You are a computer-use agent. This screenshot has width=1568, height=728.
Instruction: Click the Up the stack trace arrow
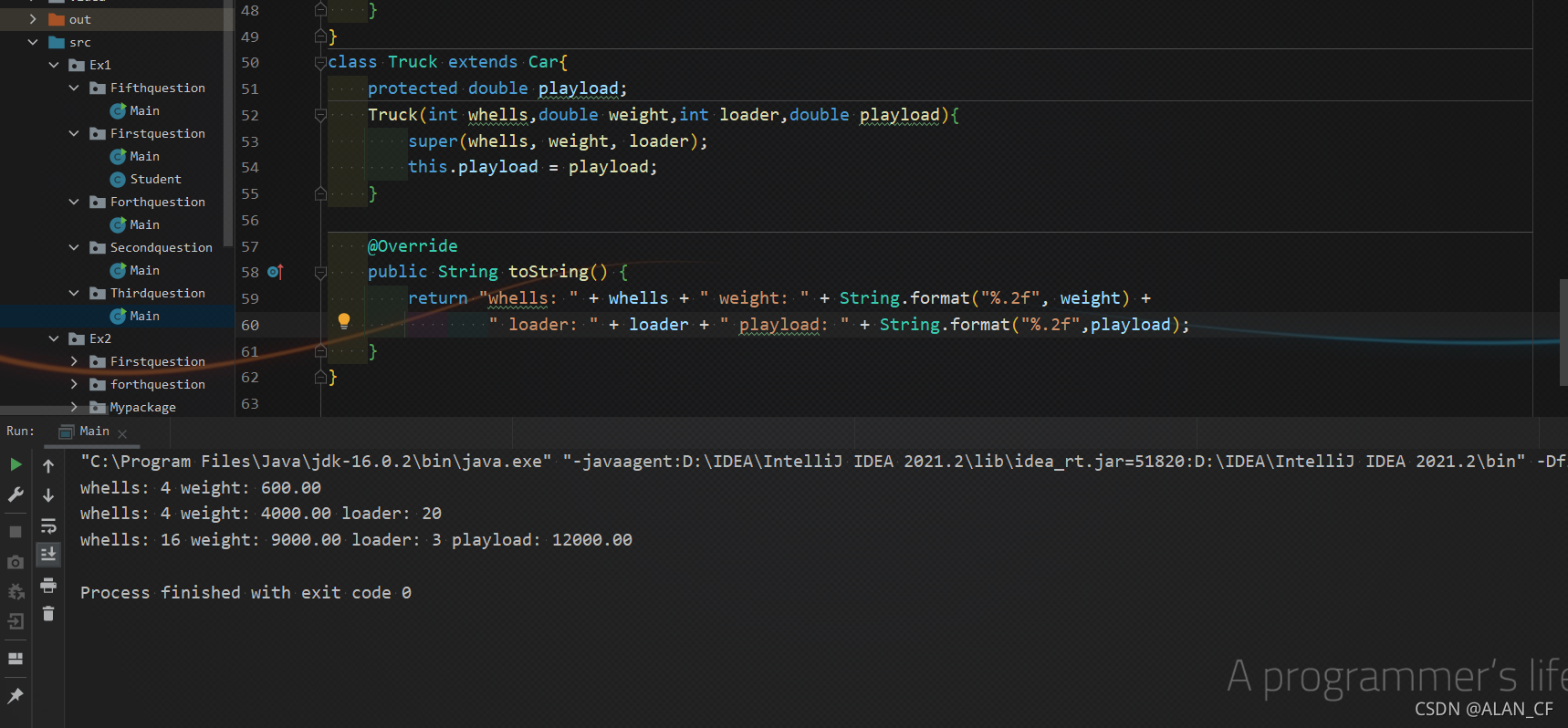click(x=48, y=465)
